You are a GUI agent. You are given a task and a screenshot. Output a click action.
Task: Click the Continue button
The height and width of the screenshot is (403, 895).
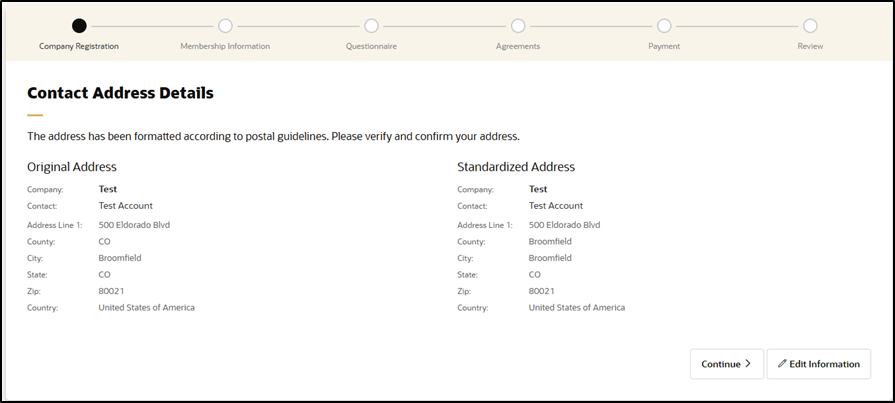(726, 364)
